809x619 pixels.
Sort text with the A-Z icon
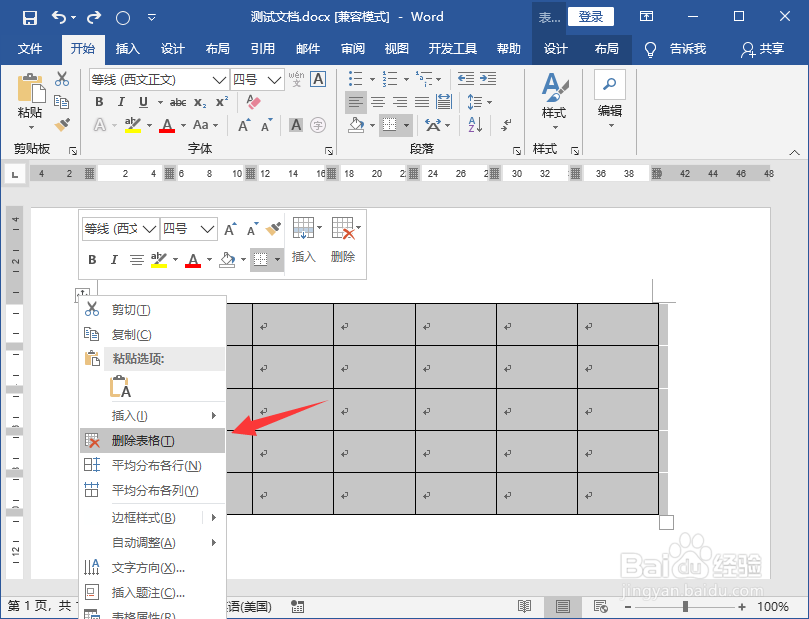coord(475,124)
